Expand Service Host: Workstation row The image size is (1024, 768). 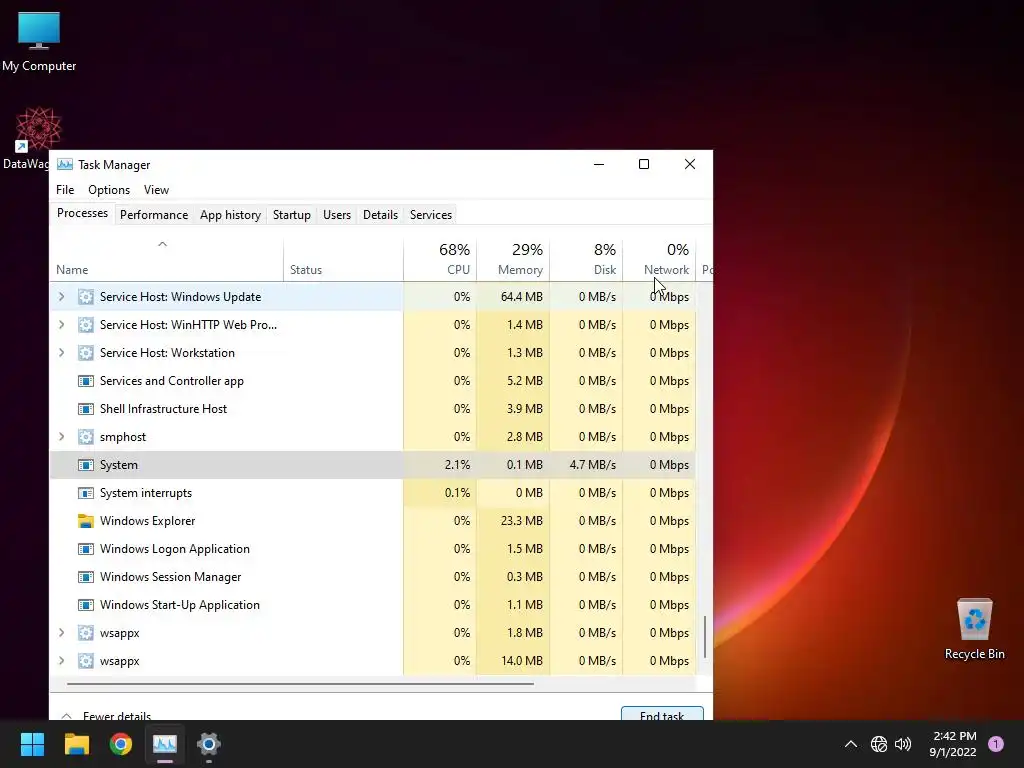tap(61, 353)
